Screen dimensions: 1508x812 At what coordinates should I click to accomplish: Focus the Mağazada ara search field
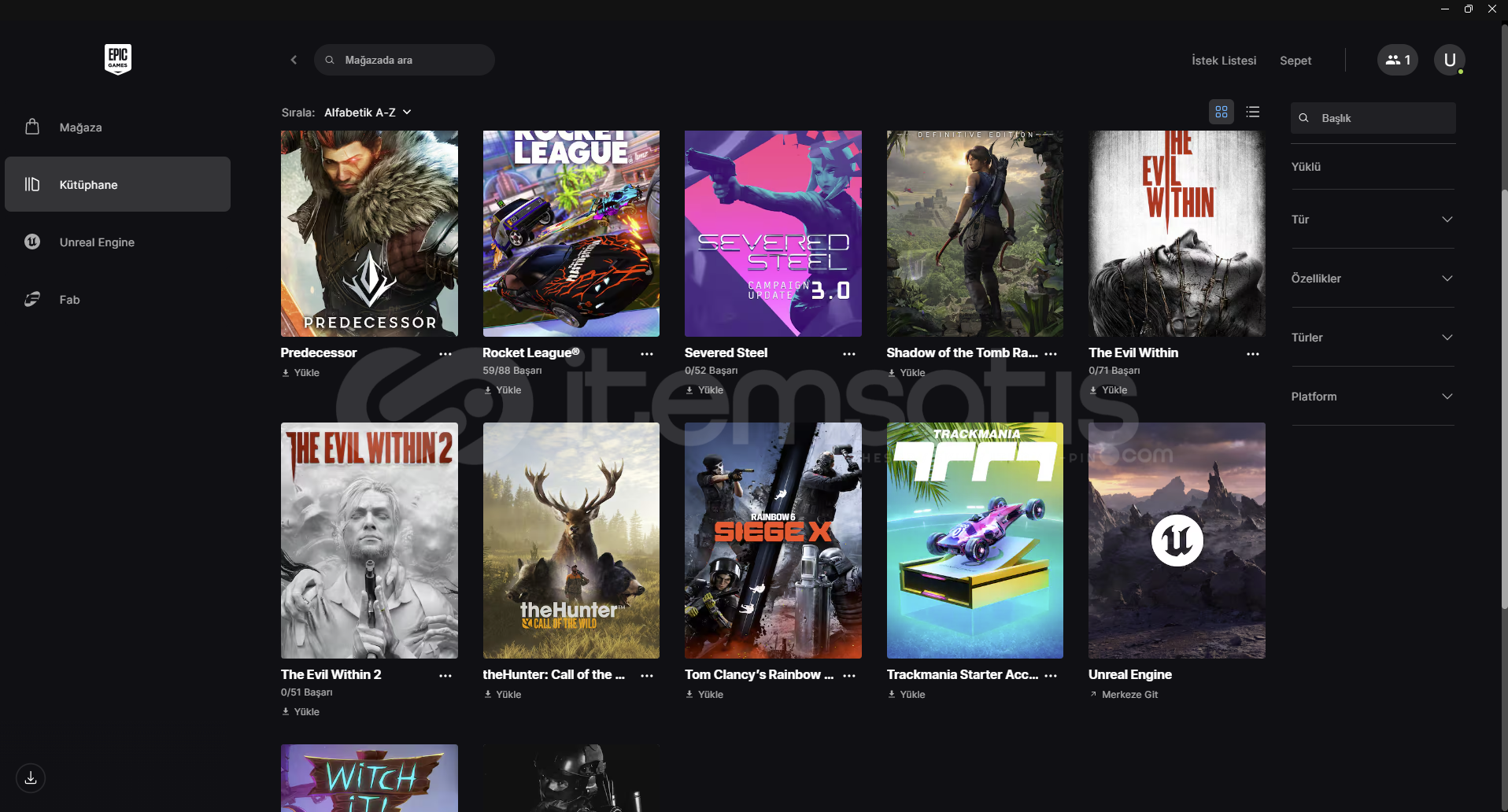pyautogui.click(x=405, y=60)
